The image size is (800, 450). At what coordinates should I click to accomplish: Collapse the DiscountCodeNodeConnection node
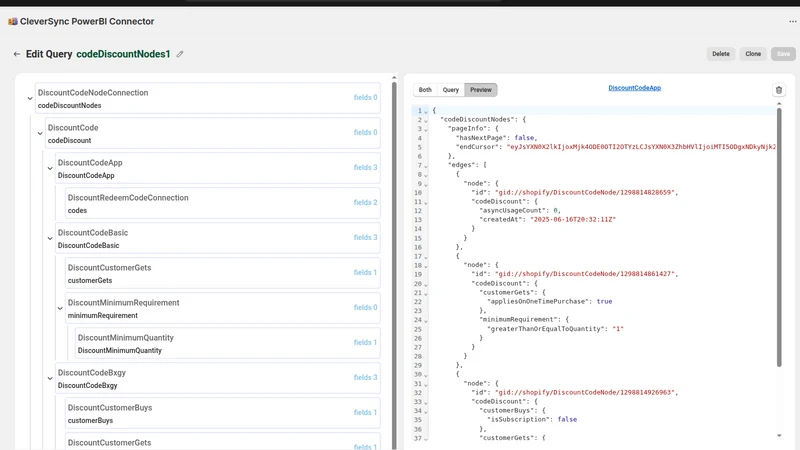(x=30, y=98)
